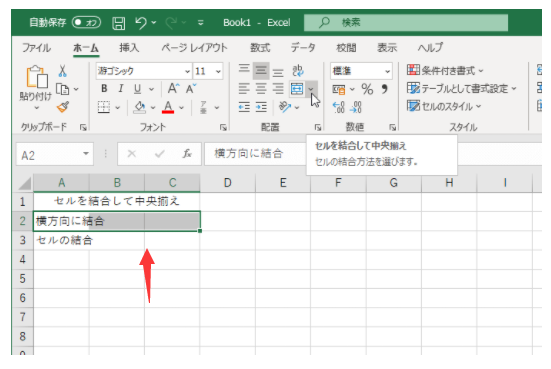Switch to the 表示 tab
The height and width of the screenshot is (369, 551).
coord(387,48)
